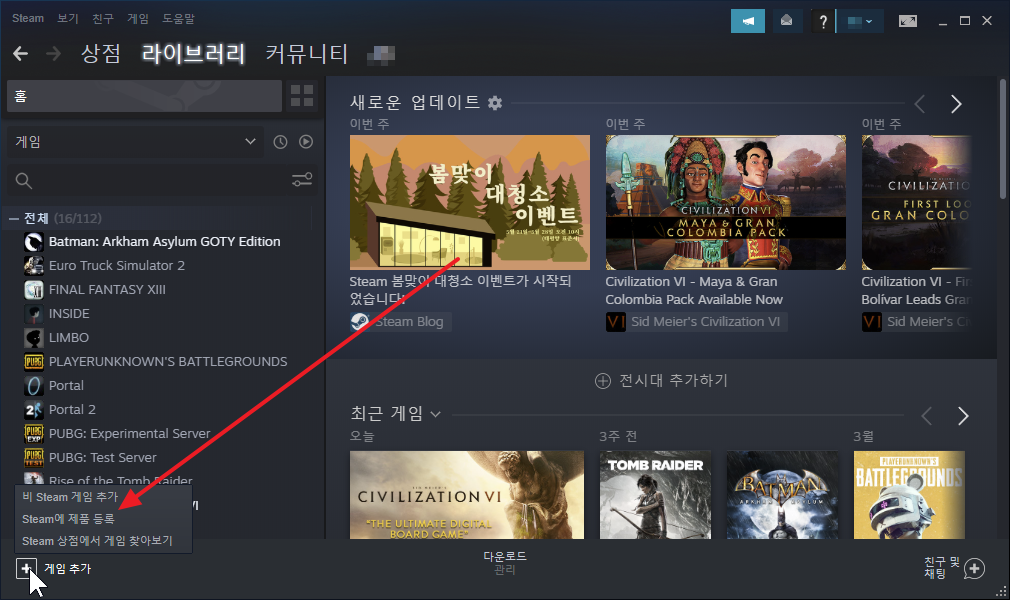Click the forward navigation arrow

coord(53,53)
